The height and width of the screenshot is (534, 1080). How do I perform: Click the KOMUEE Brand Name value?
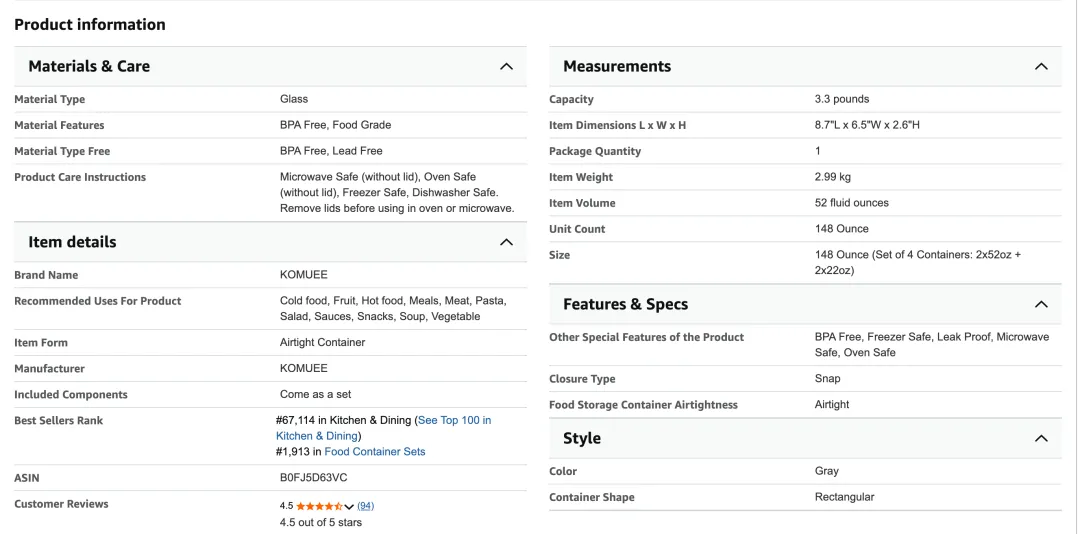[x=304, y=275]
